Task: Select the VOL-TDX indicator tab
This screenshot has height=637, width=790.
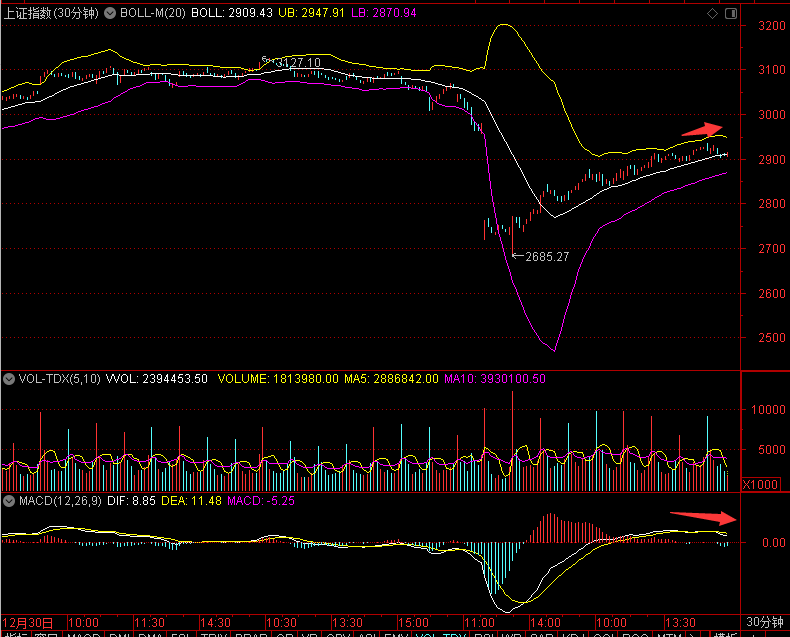Action: click(x=440, y=634)
